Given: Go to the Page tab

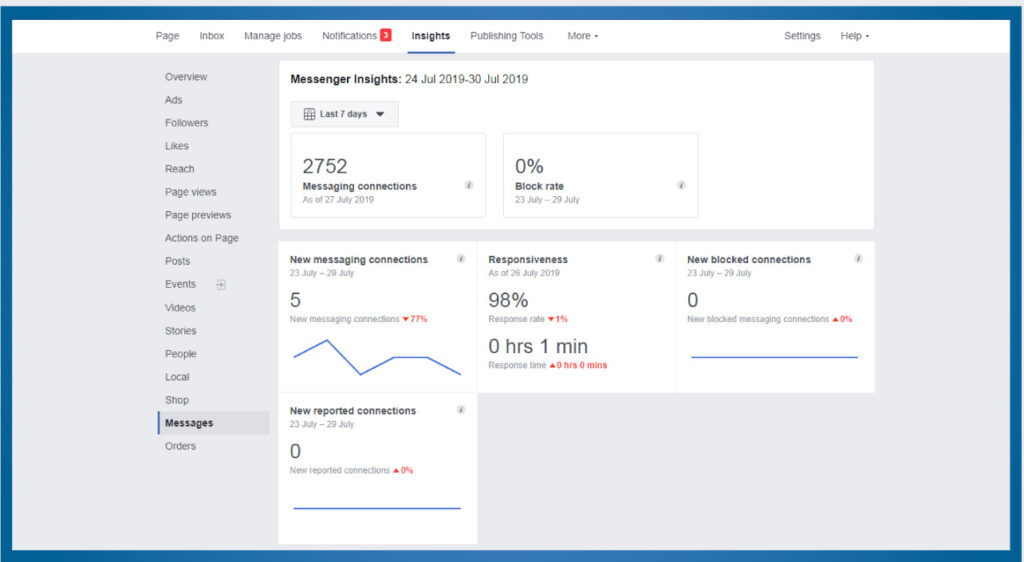Looking at the screenshot, I should point(167,36).
